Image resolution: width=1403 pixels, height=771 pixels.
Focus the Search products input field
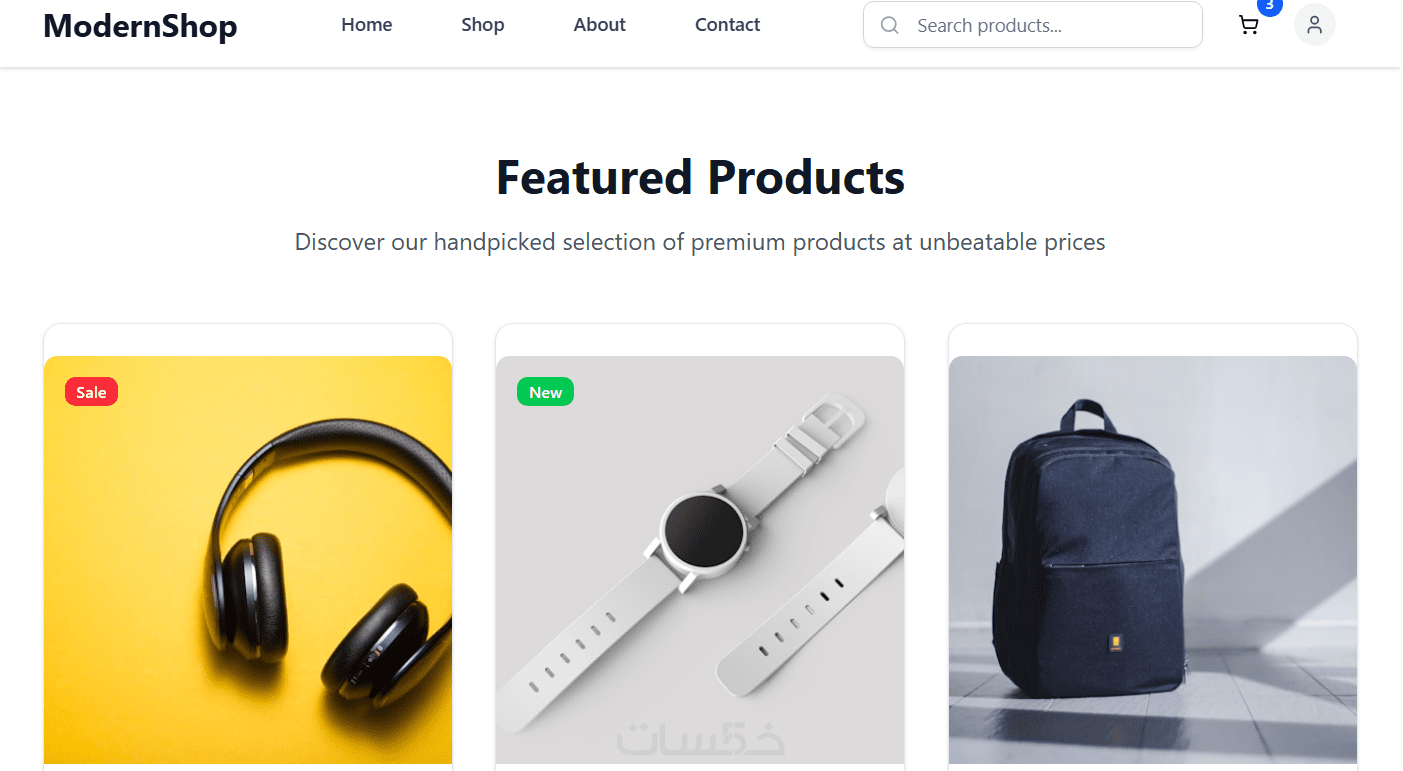pos(1033,25)
